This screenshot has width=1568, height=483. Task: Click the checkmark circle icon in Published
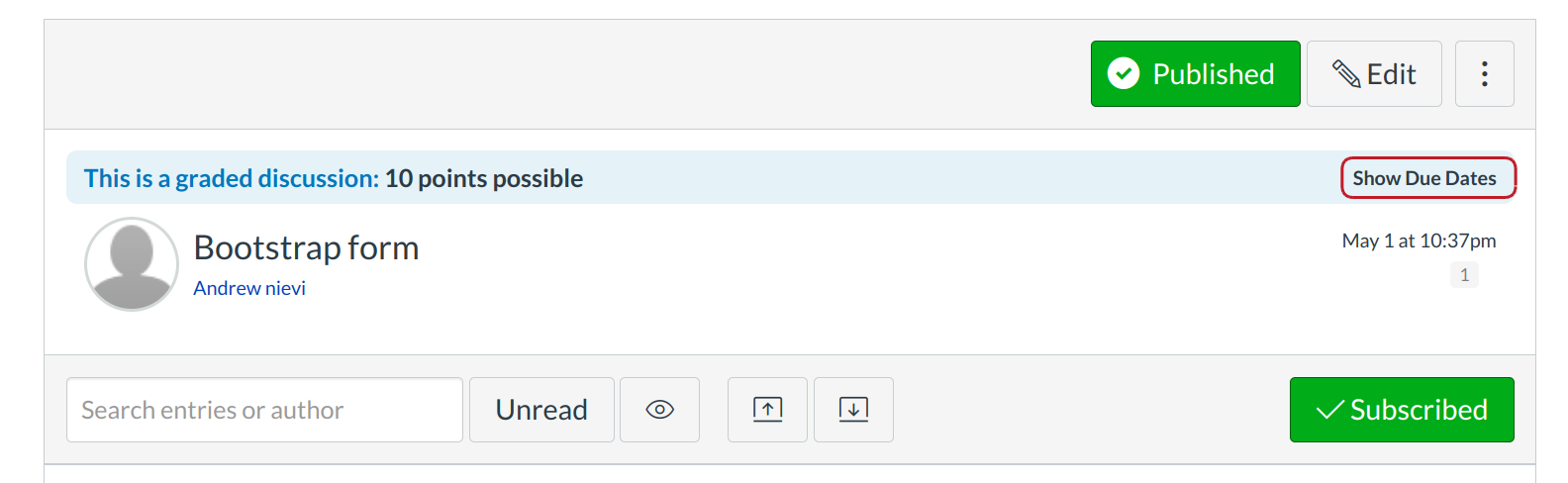point(1124,73)
